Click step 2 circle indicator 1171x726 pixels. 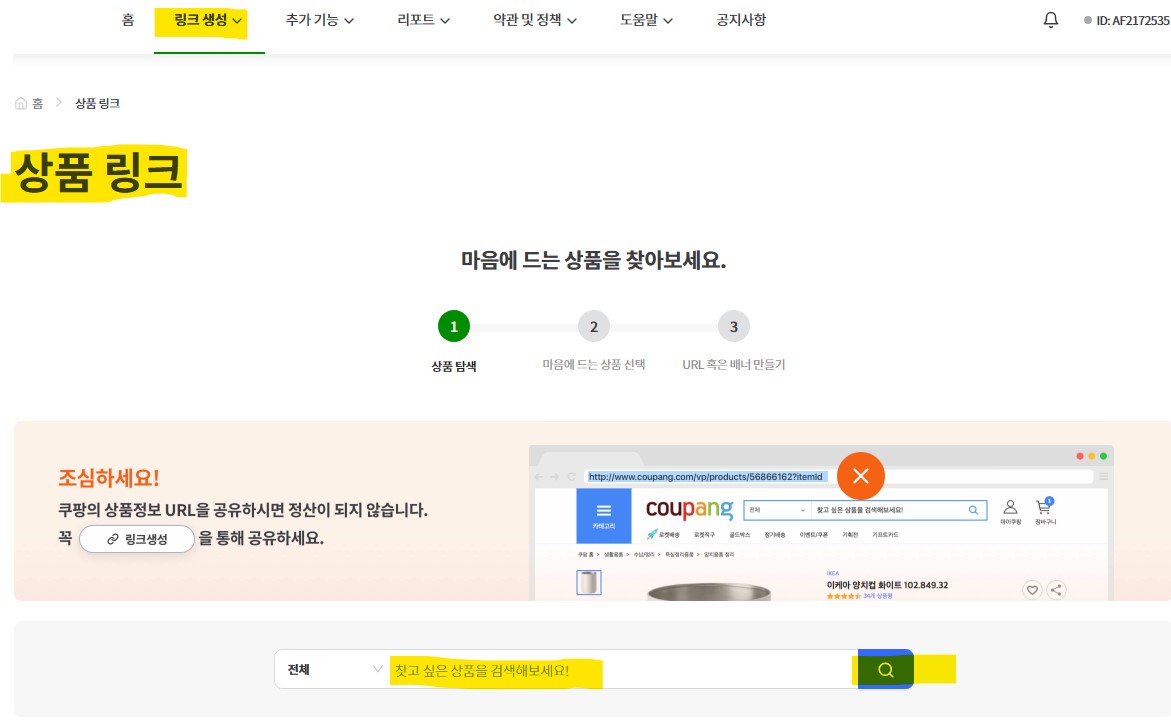pyautogui.click(x=594, y=326)
